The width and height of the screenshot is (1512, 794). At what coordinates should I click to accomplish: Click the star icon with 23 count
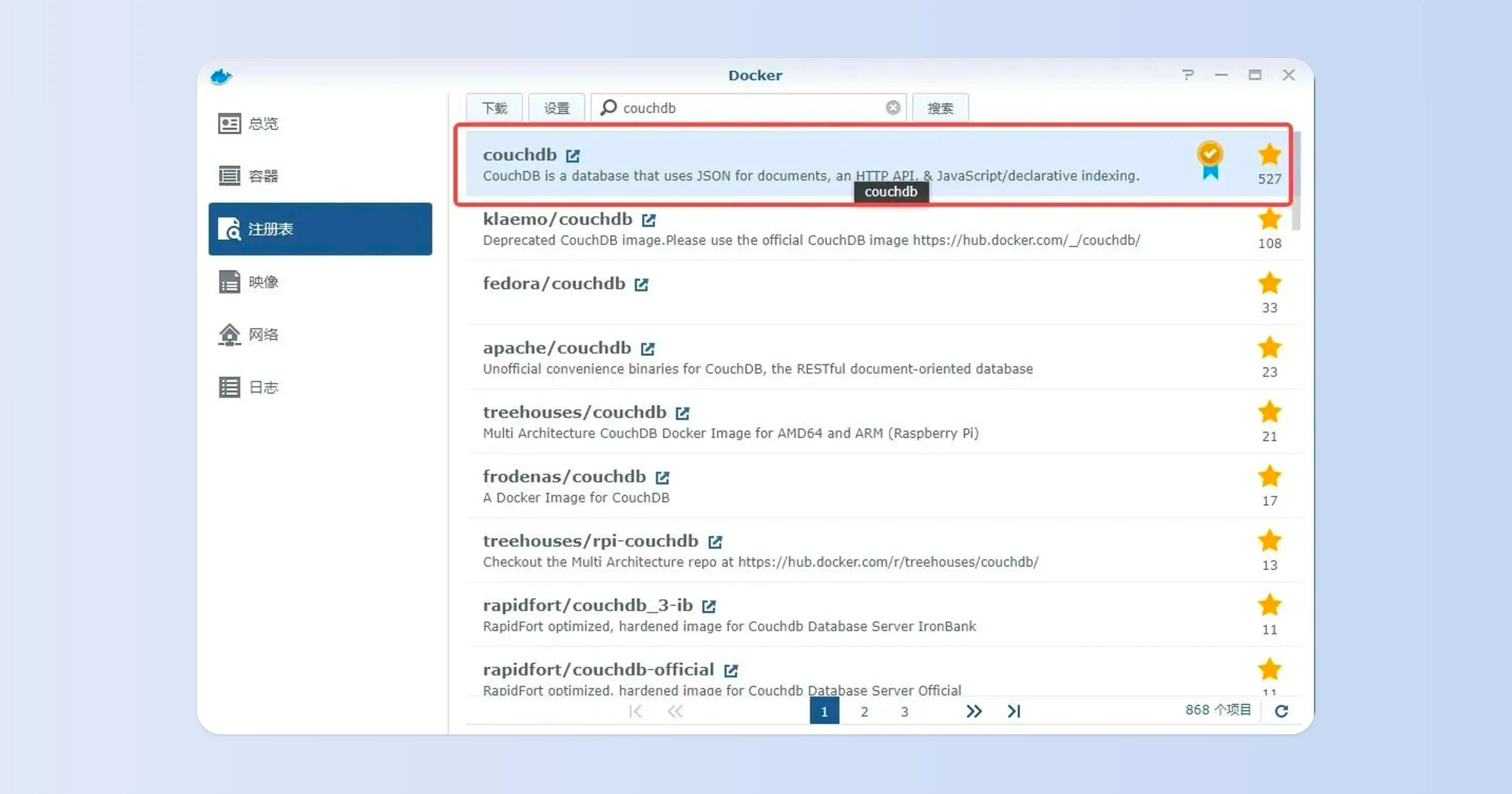[x=1269, y=348]
